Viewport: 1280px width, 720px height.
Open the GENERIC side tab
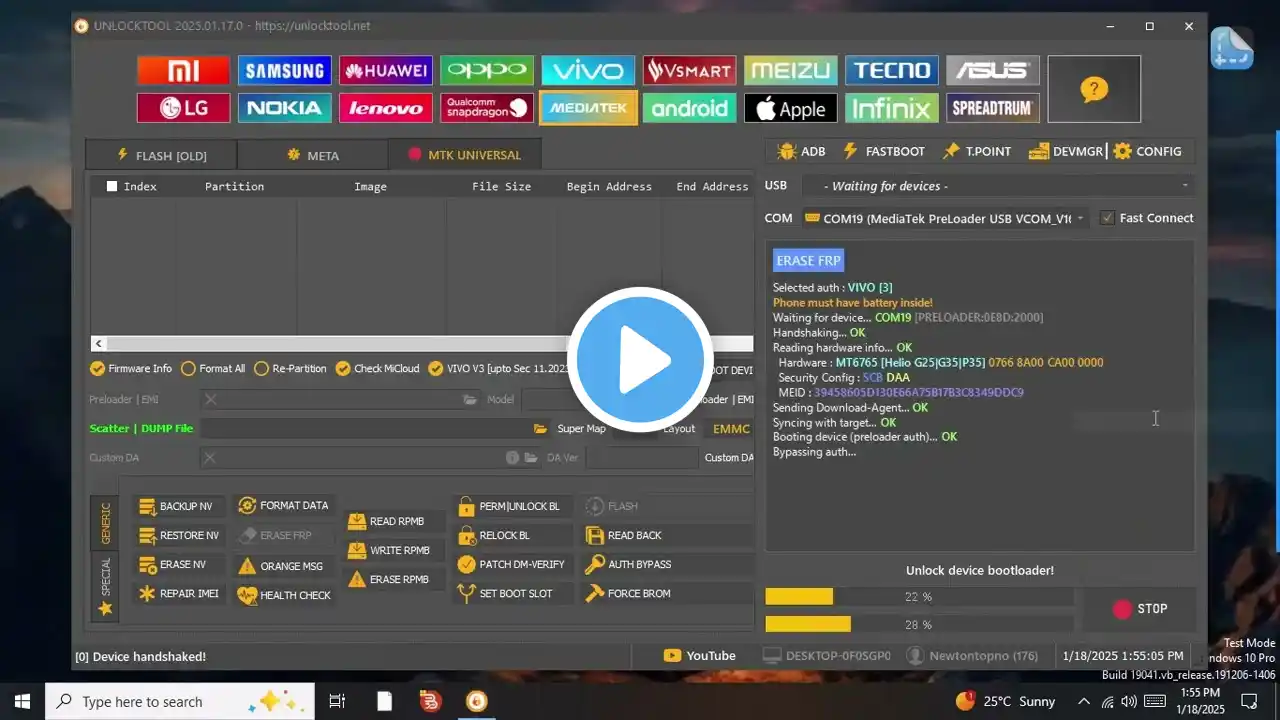(x=105, y=523)
